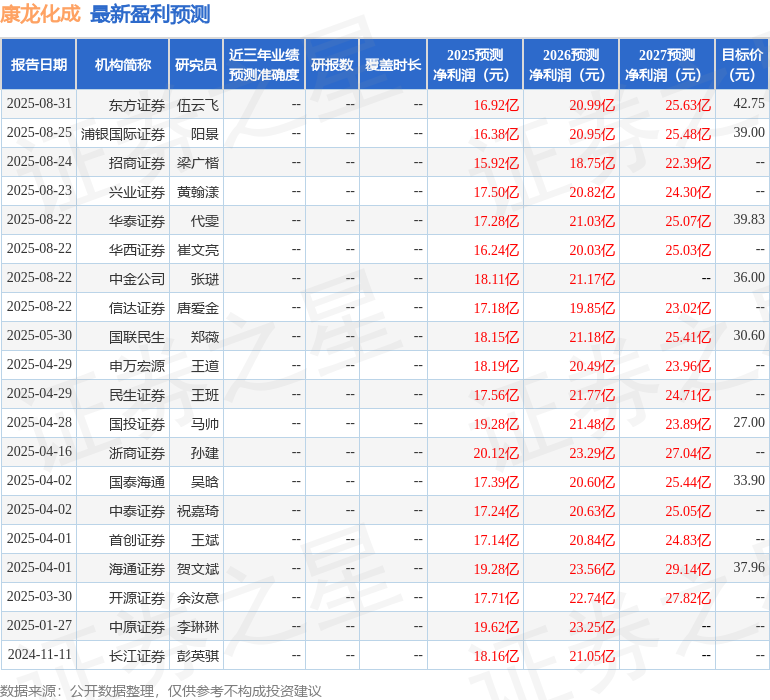The image size is (770, 700).
Task: Click the 27.00 target price
Action: point(749,422)
